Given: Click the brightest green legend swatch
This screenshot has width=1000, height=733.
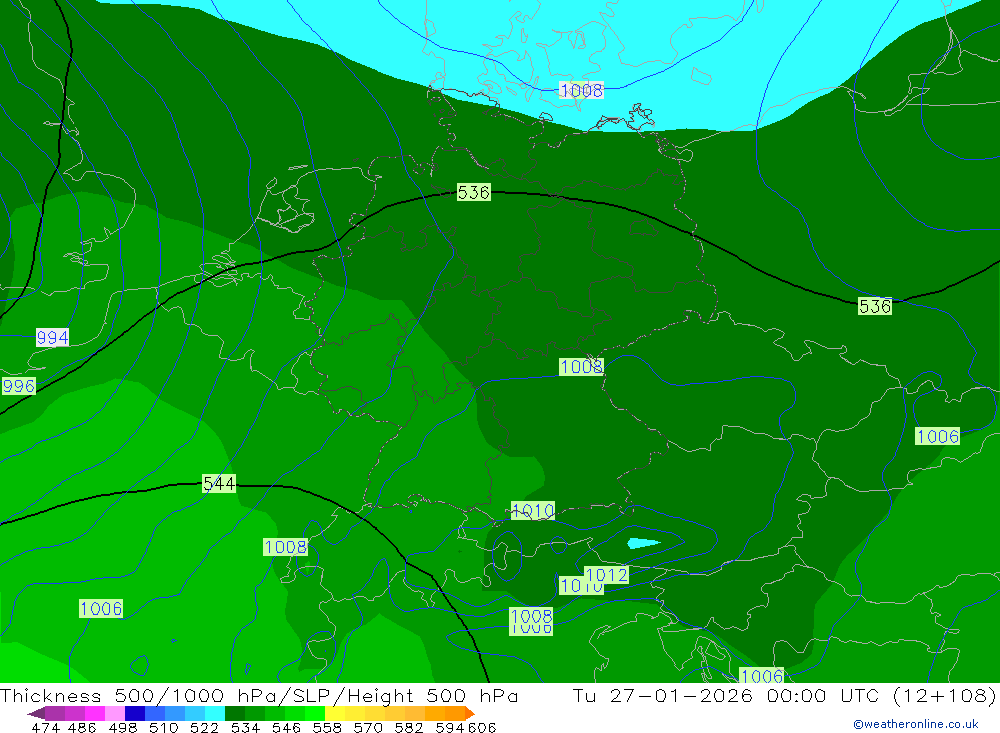Looking at the screenshot, I should (x=315, y=713).
